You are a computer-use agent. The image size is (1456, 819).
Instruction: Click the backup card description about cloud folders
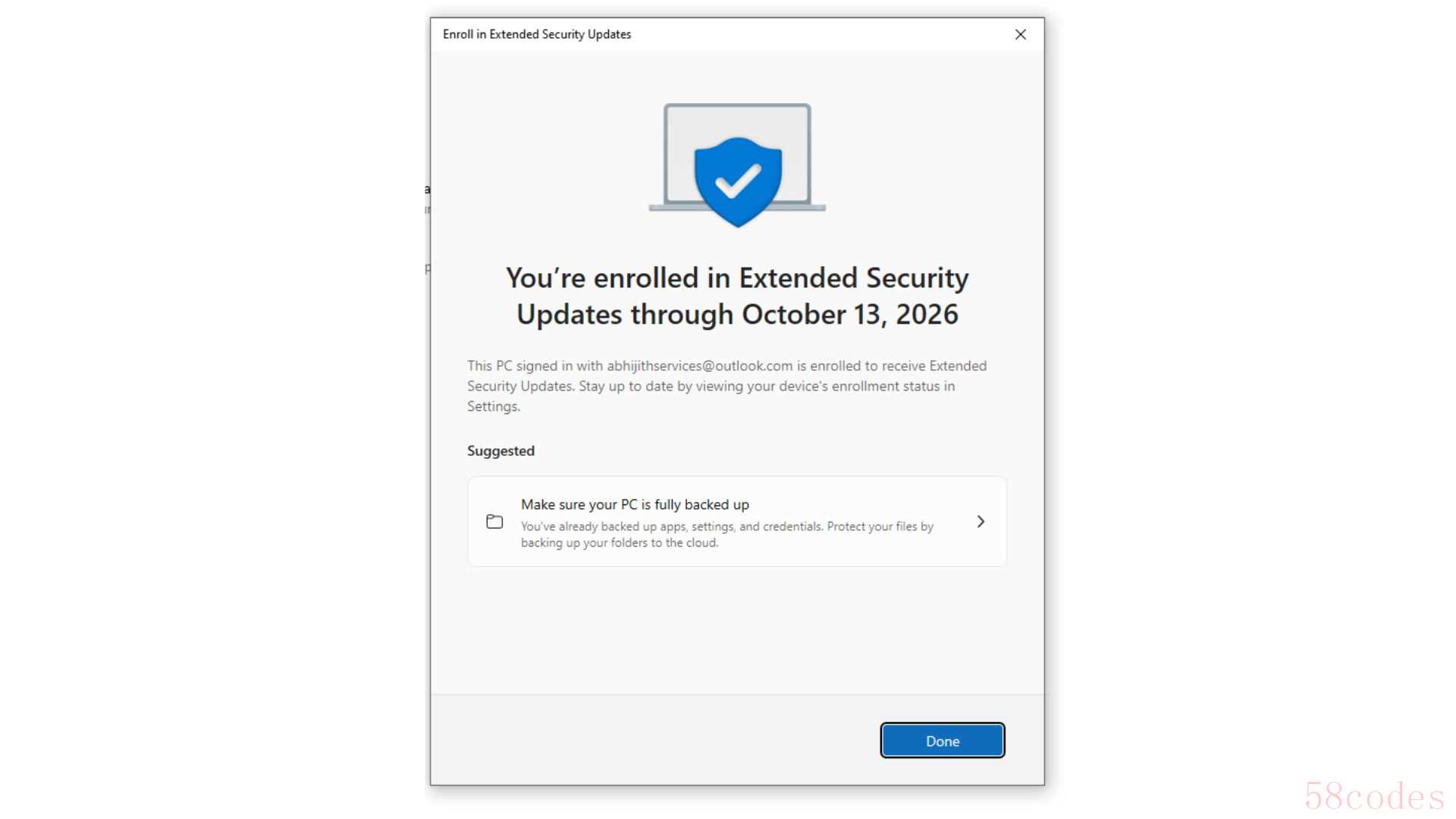coord(726,535)
